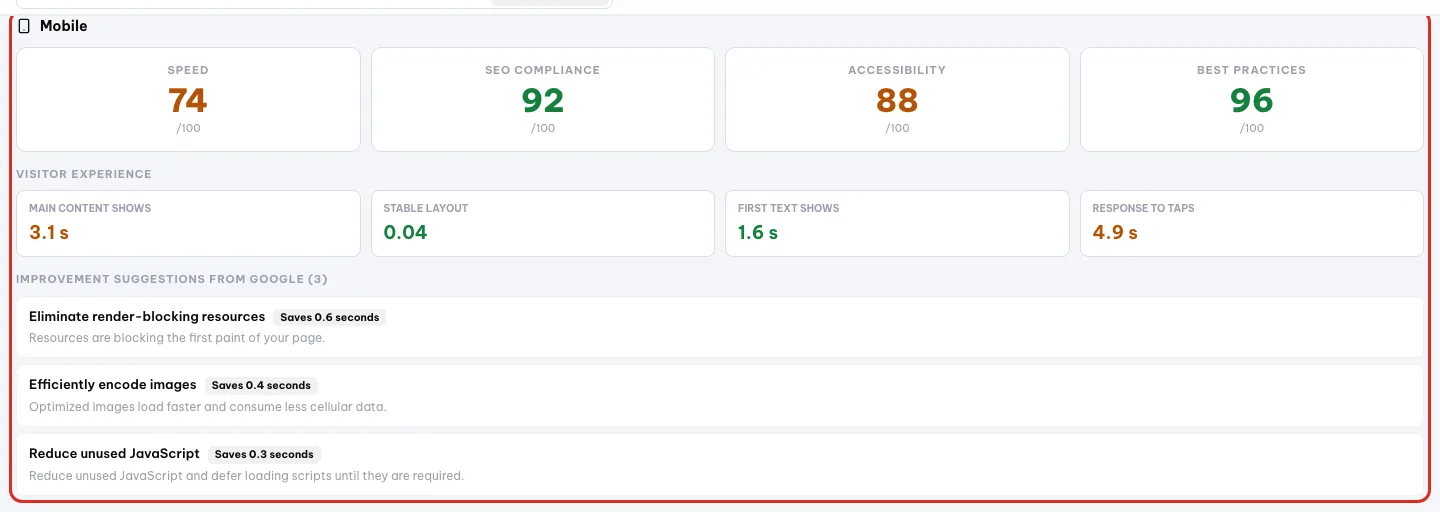
Task: Click the 'Resources are blocking the first paint' description
Action: tap(177, 338)
